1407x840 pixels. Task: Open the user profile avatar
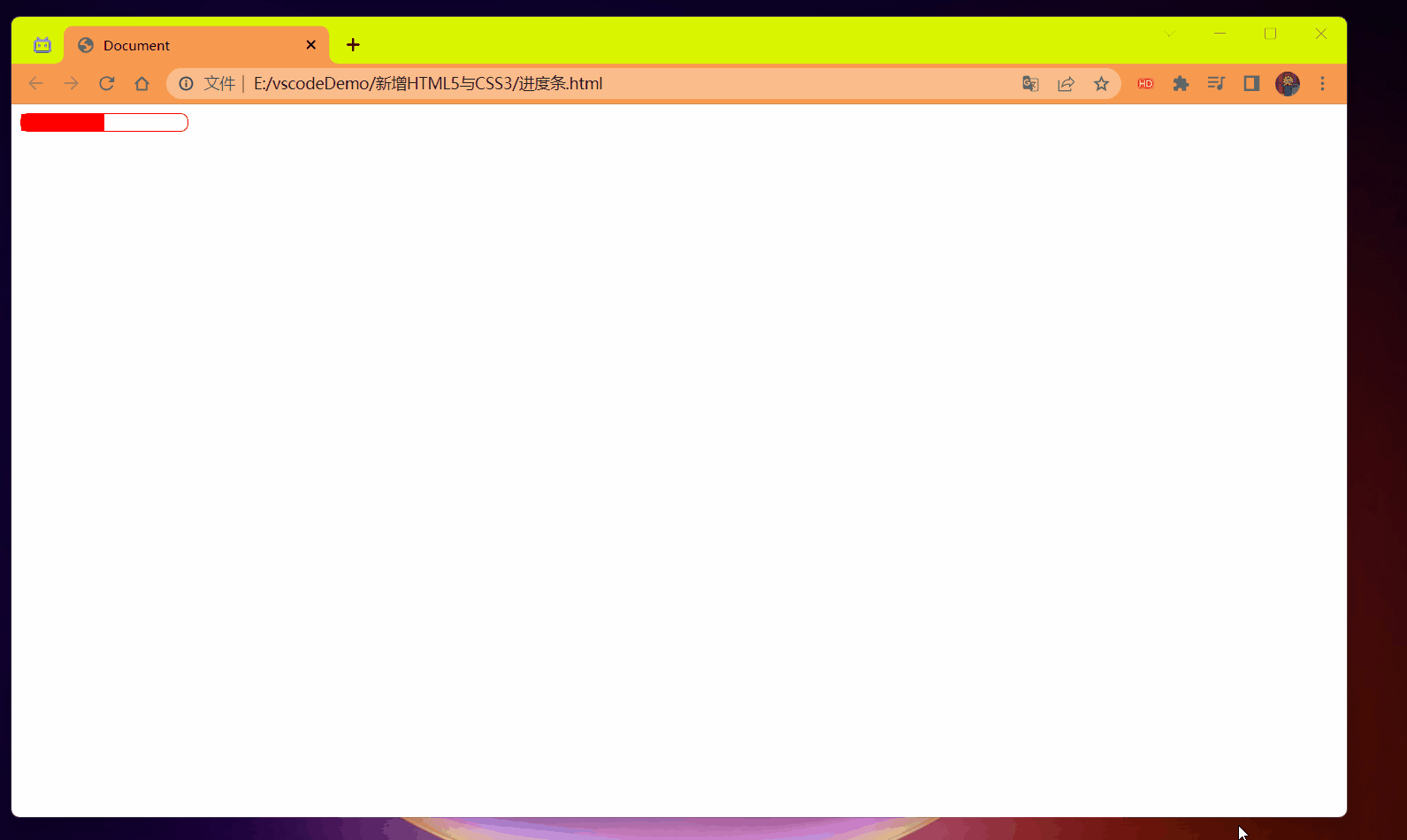point(1288,83)
